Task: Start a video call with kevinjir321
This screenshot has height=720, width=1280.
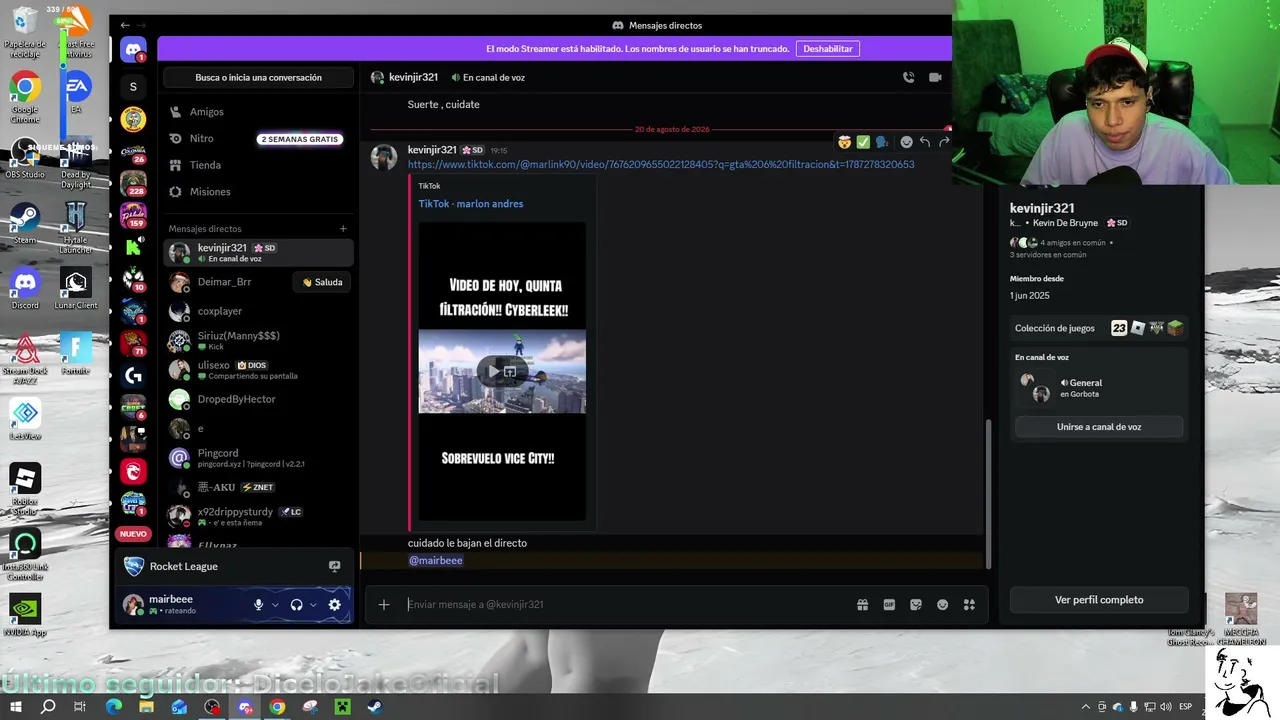Action: tap(935, 77)
